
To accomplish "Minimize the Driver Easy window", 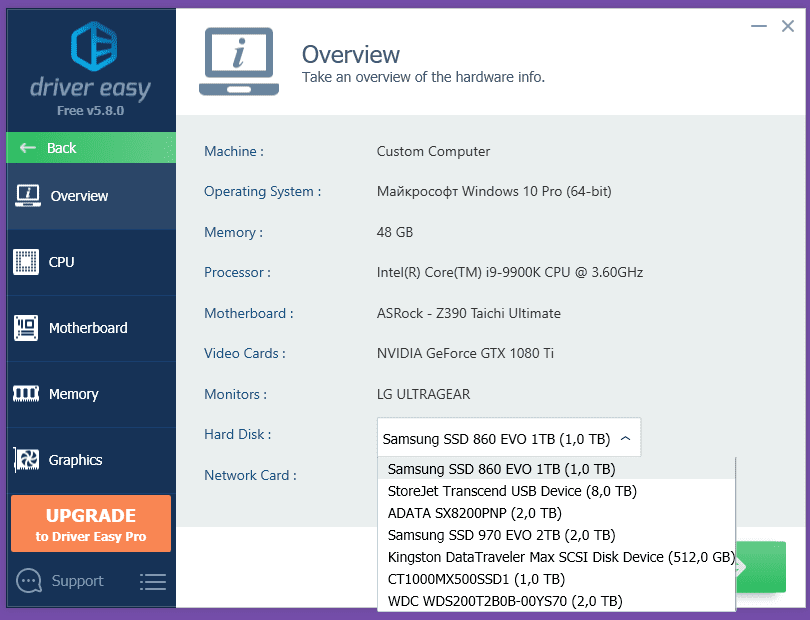I will pyautogui.click(x=758, y=26).
